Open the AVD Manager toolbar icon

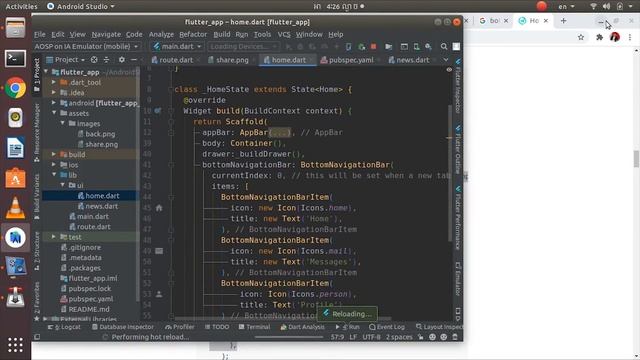point(416,47)
